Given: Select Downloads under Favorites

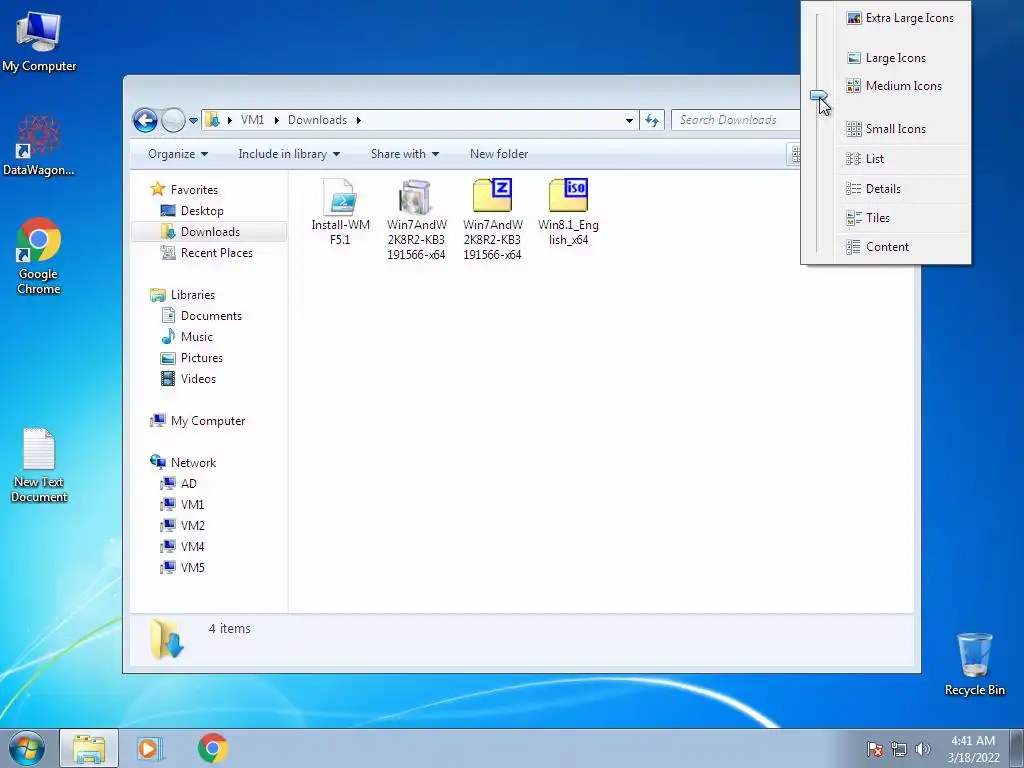Looking at the screenshot, I should coord(210,232).
